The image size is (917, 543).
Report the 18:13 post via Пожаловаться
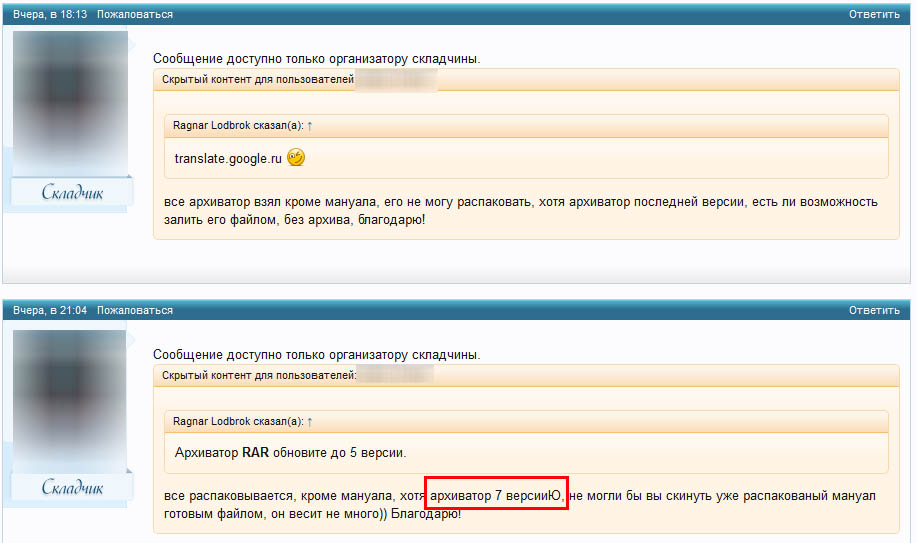135,14
